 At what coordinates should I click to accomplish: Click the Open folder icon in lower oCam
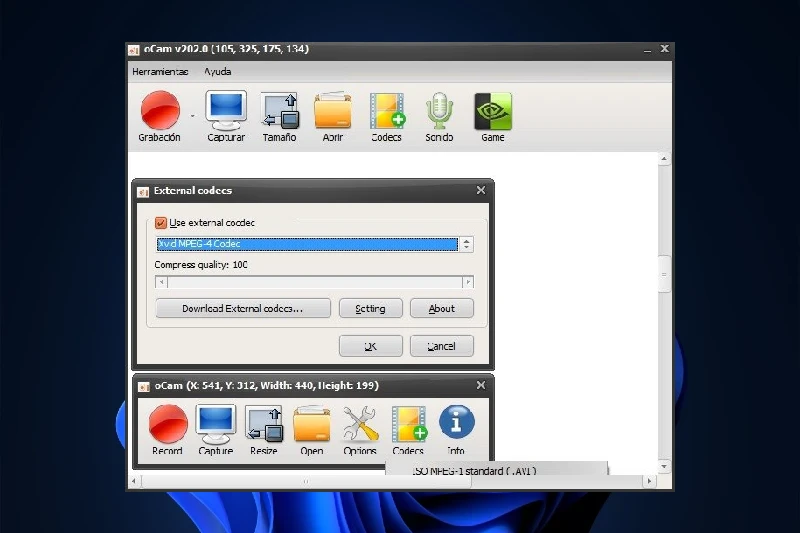[312, 424]
